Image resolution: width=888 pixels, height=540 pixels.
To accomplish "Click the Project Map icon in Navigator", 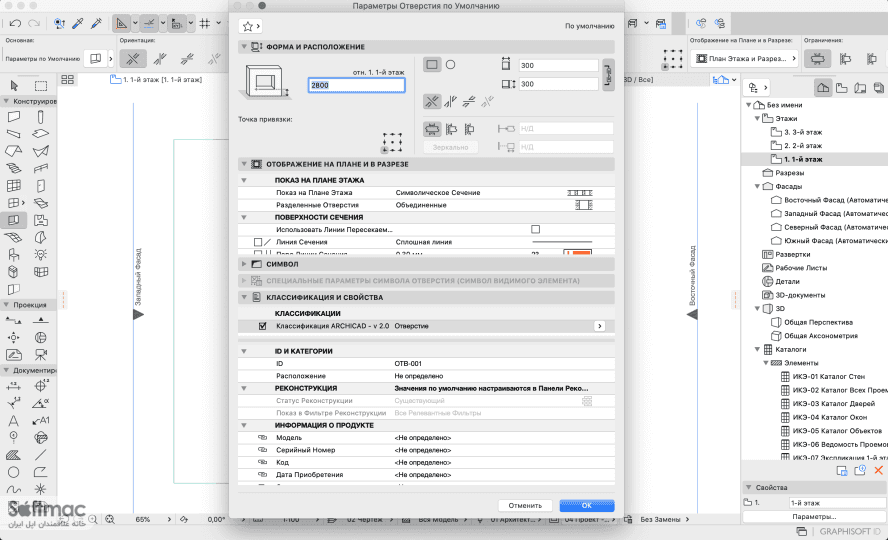I will pyautogui.click(x=823, y=88).
